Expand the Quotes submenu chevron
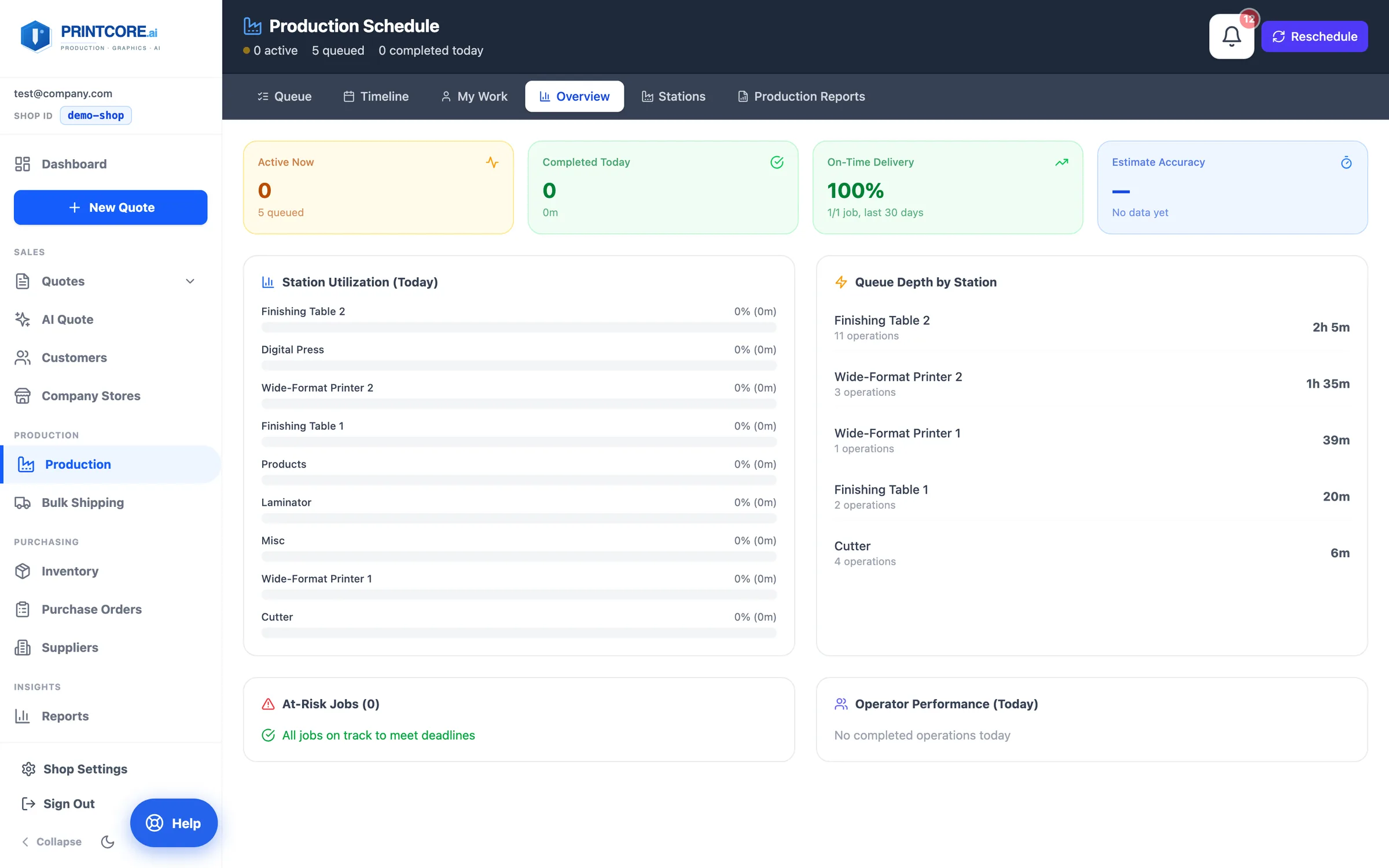1389x868 pixels. 190,281
